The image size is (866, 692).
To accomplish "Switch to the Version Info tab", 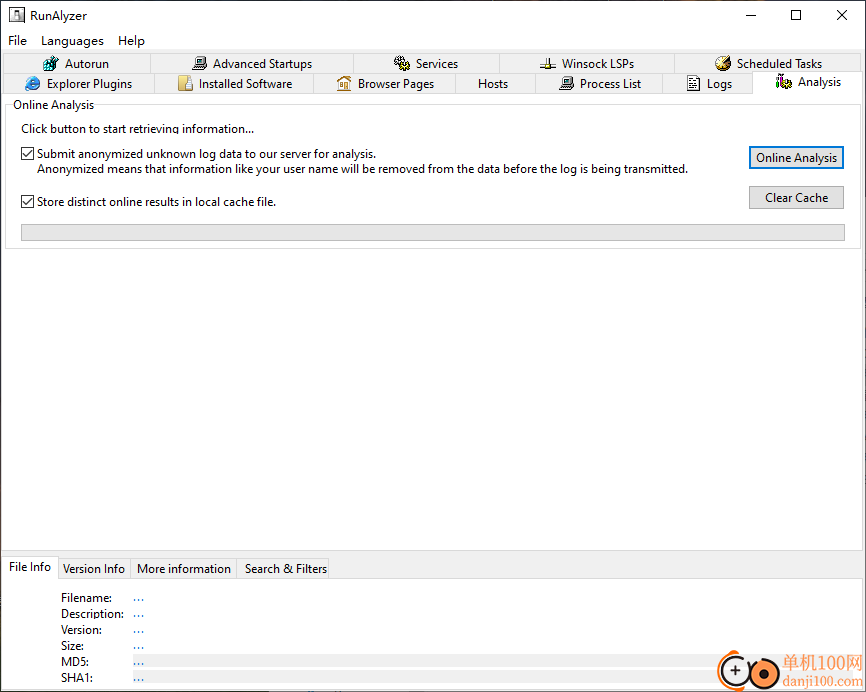I will click(94, 569).
